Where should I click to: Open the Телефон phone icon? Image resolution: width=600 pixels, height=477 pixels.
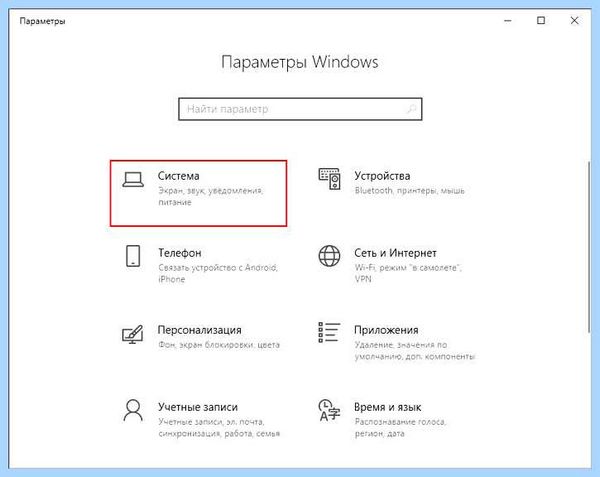coord(133,256)
